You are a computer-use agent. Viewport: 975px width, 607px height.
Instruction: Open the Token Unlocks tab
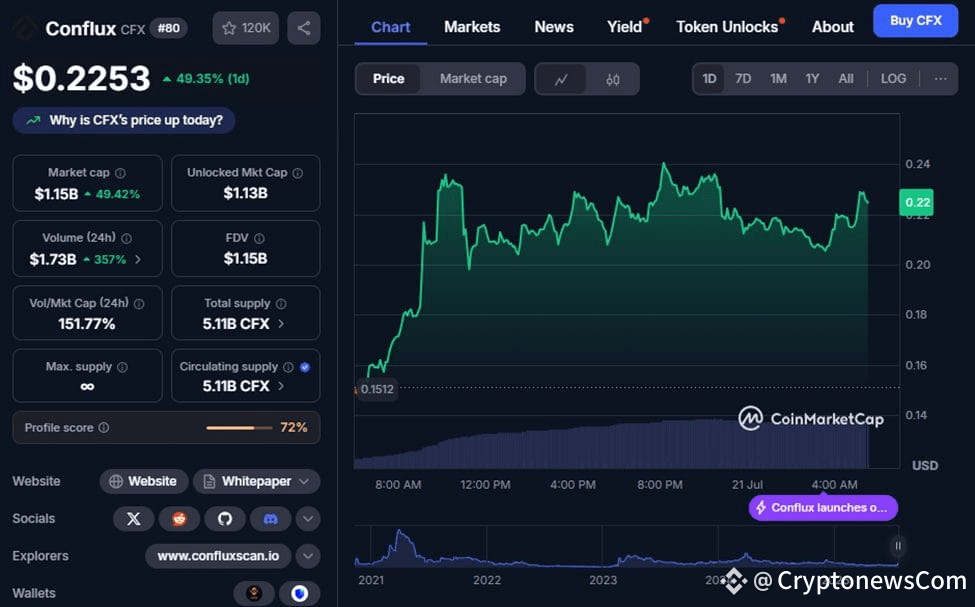[727, 27]
